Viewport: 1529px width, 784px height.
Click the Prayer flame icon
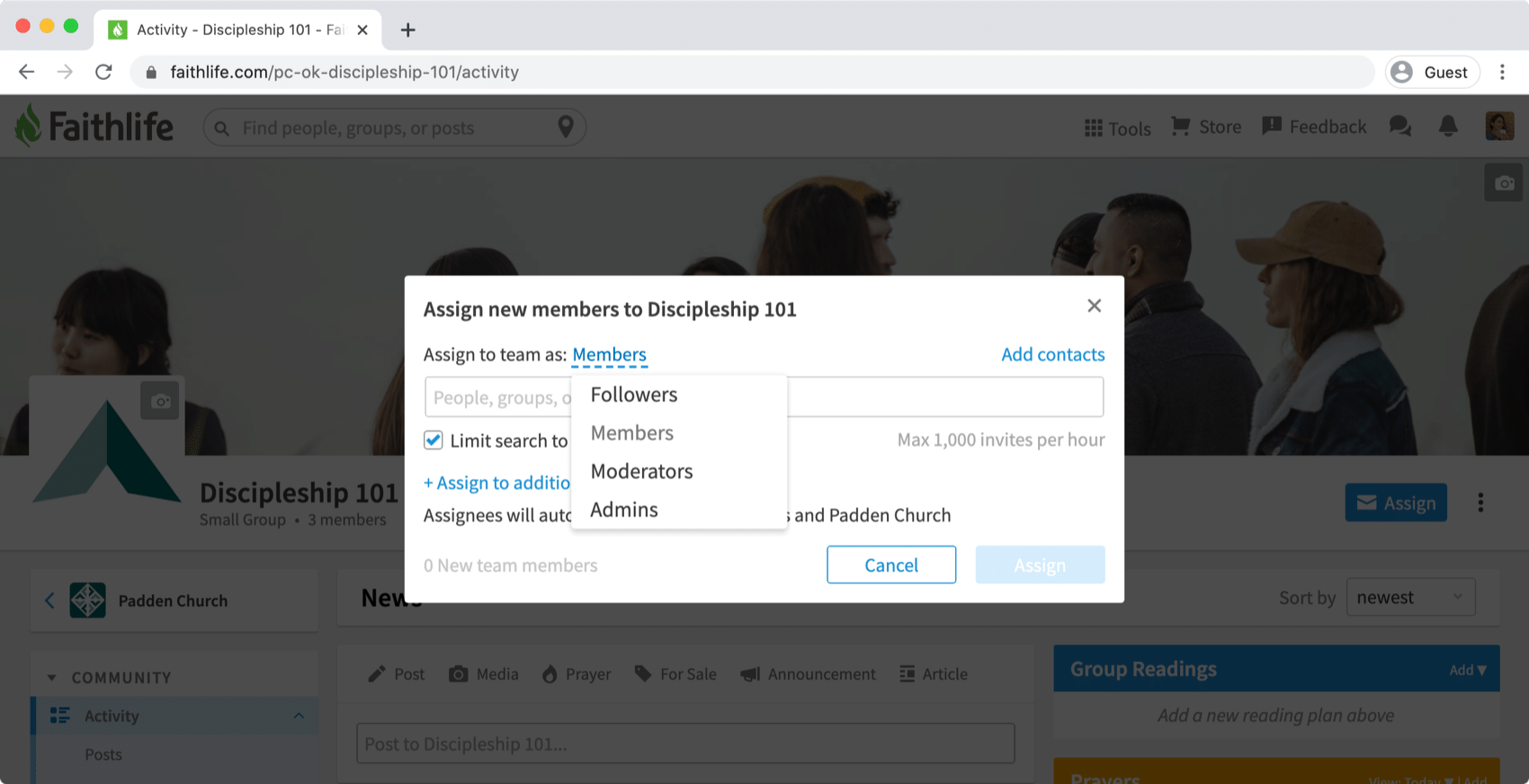550,674
